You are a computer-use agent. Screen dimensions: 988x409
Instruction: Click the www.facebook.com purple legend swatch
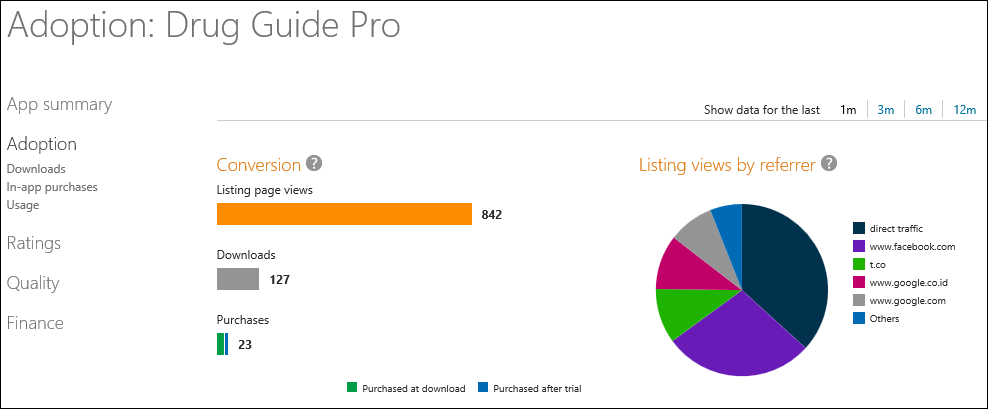click(858, 246)
